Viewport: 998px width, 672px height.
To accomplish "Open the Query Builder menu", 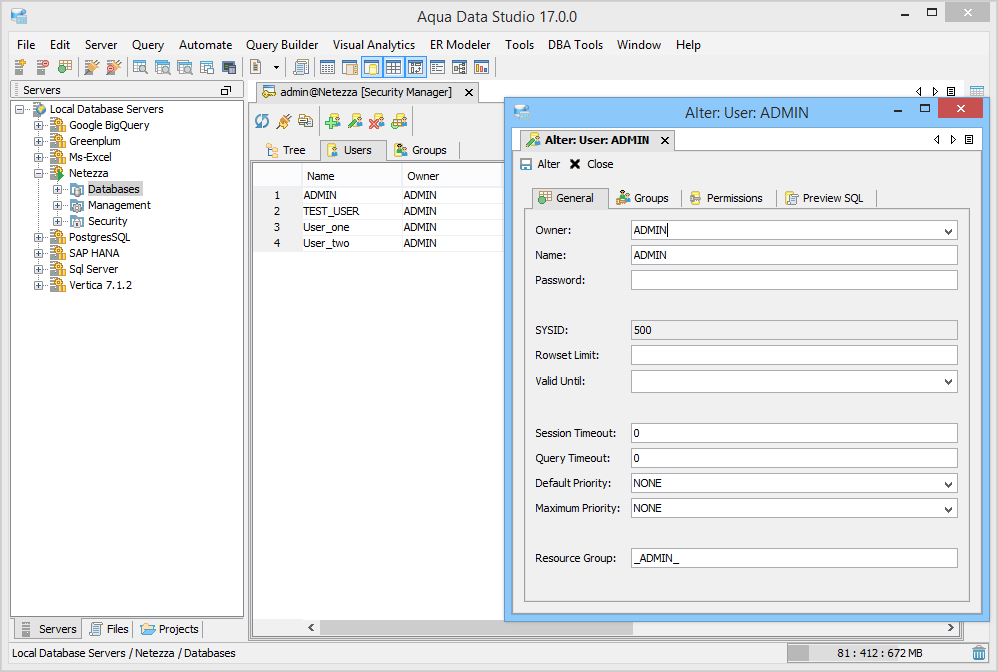I will [282, 45].
